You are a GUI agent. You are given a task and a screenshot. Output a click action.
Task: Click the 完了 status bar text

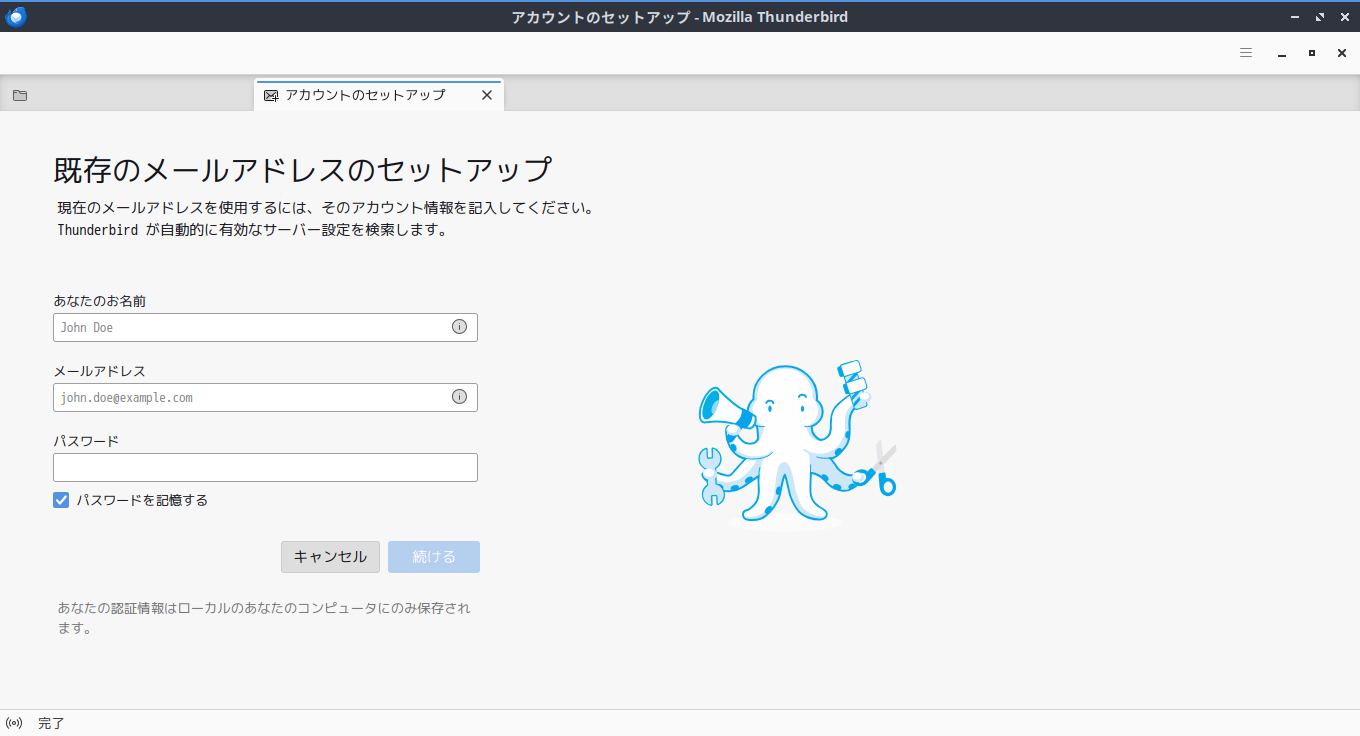pyautogui.click(x=51, y=723)
